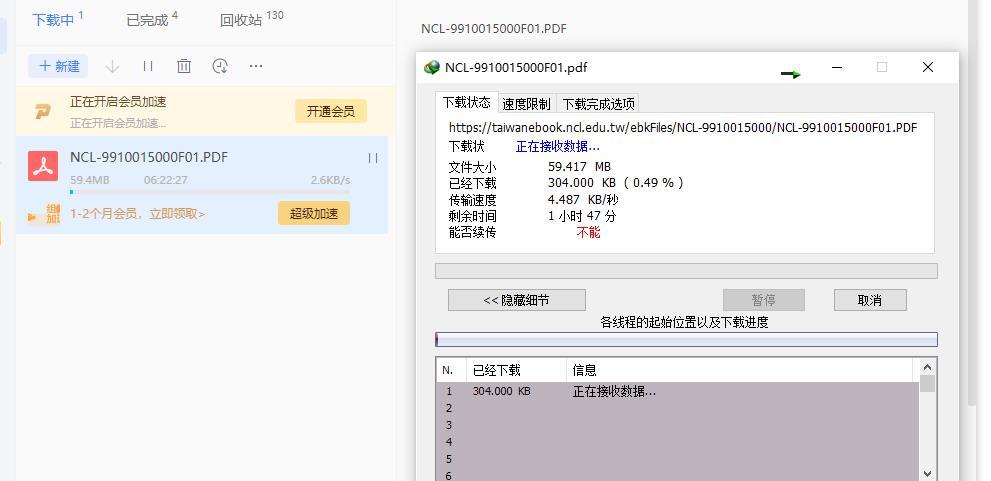The height and width of the screenshot is (481, 991).
Task: Click the thread progress bar segment
Action: 686,340
